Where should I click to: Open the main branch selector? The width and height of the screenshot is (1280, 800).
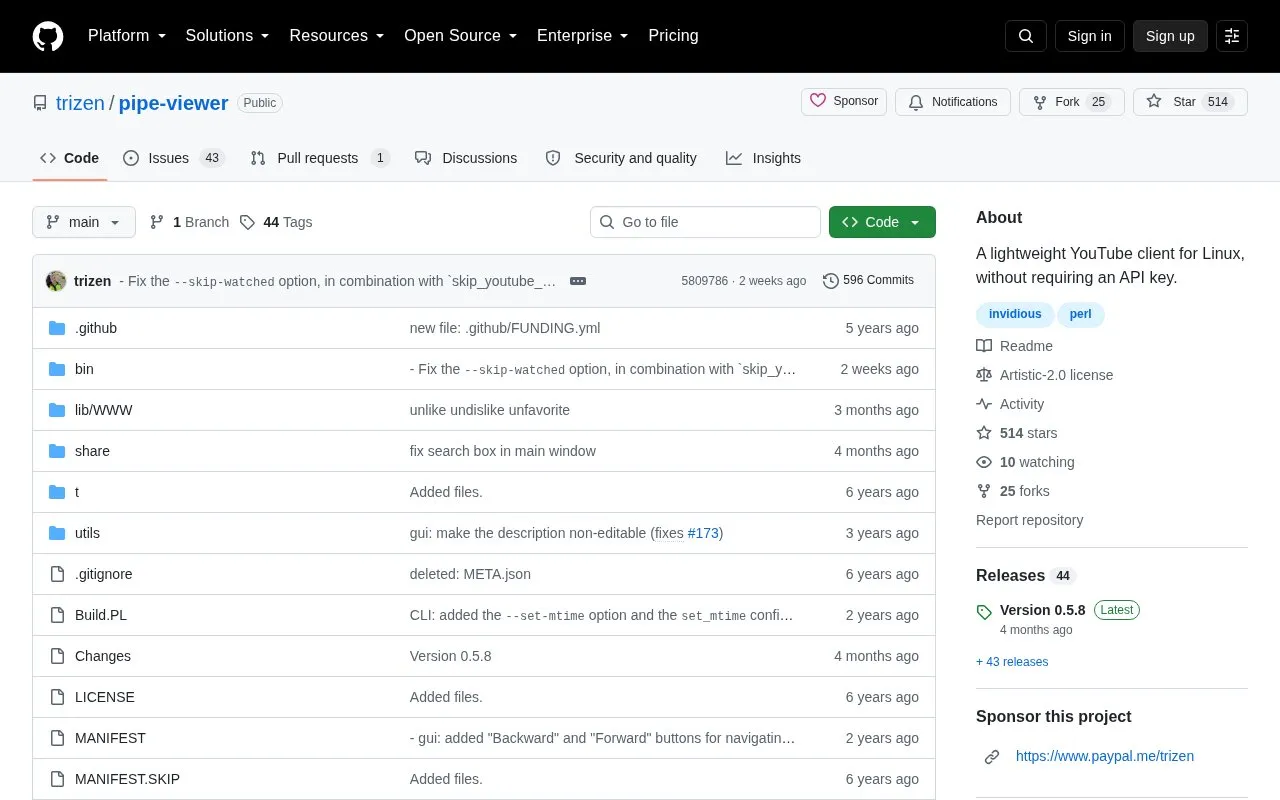coord(84,222)
